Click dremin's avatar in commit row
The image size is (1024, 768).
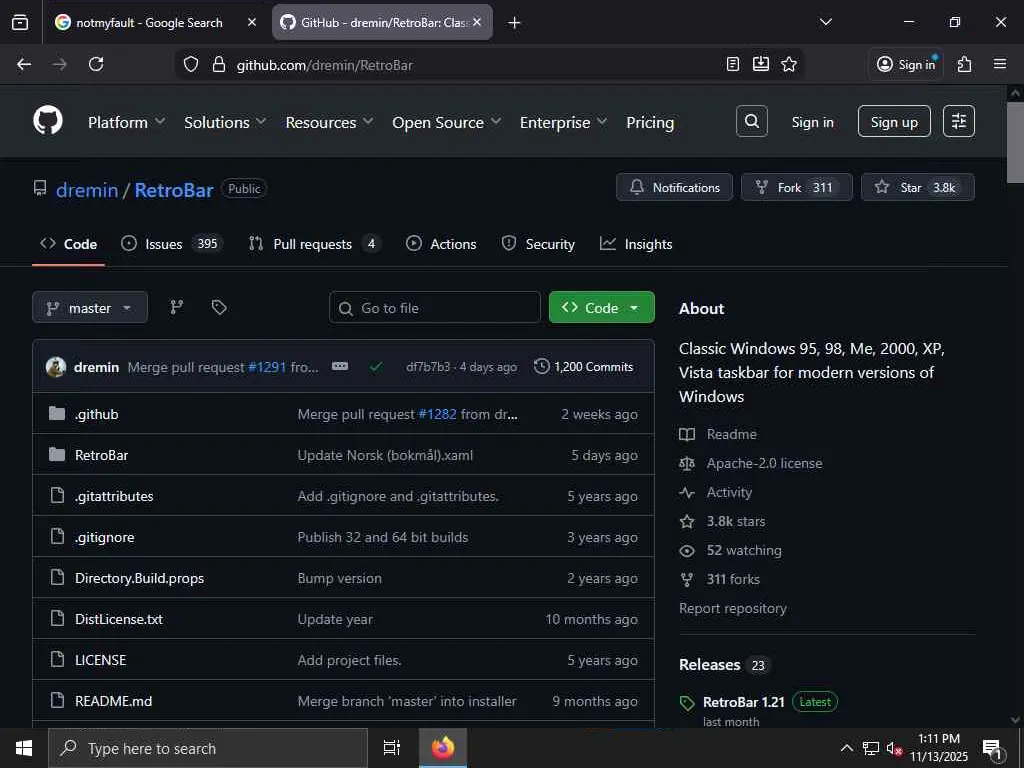pos(56,367)
